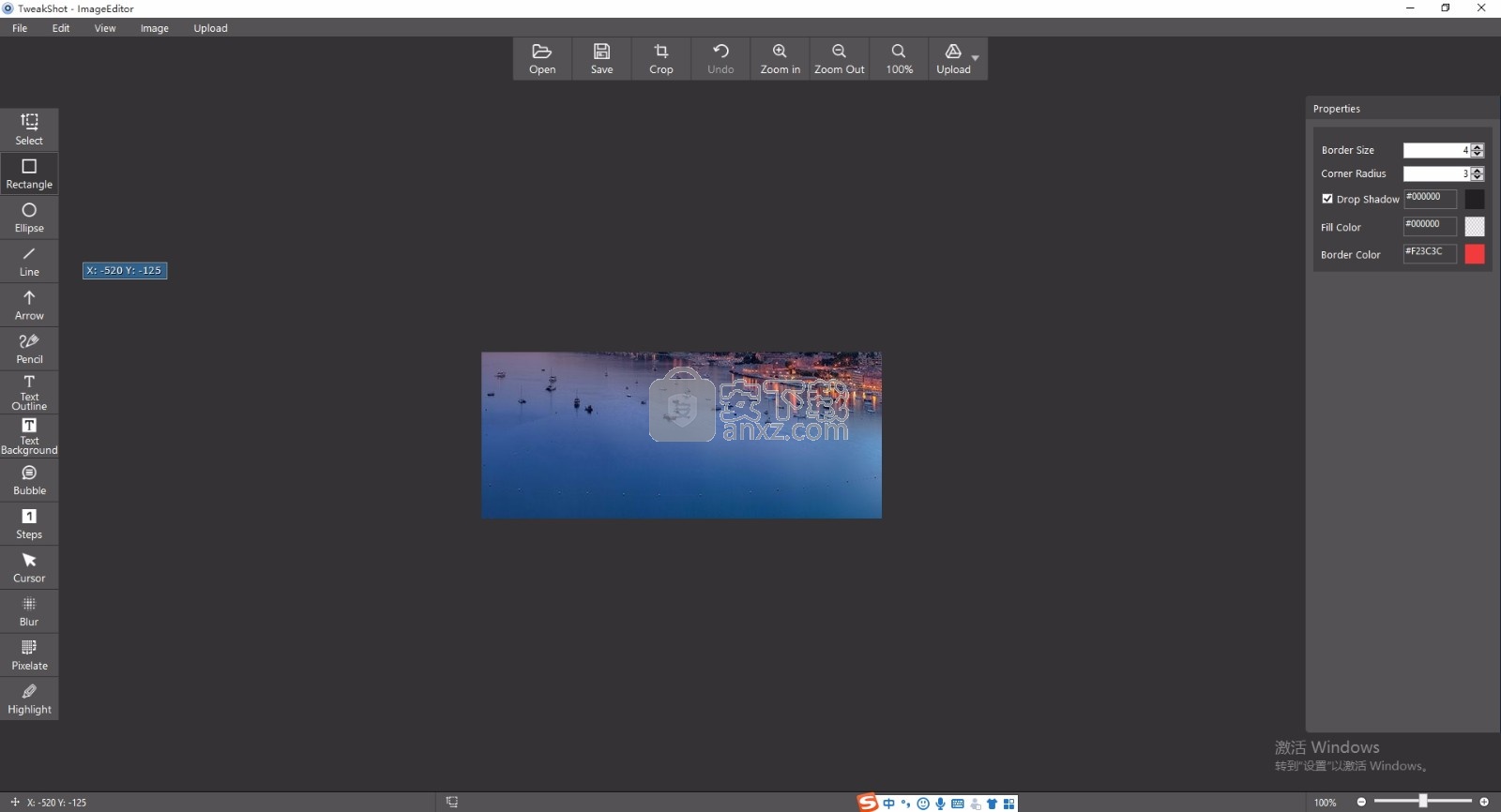Screen dimensions: 1501x812
Task: Zoom in on the canvas
Action: click(780, 59)
